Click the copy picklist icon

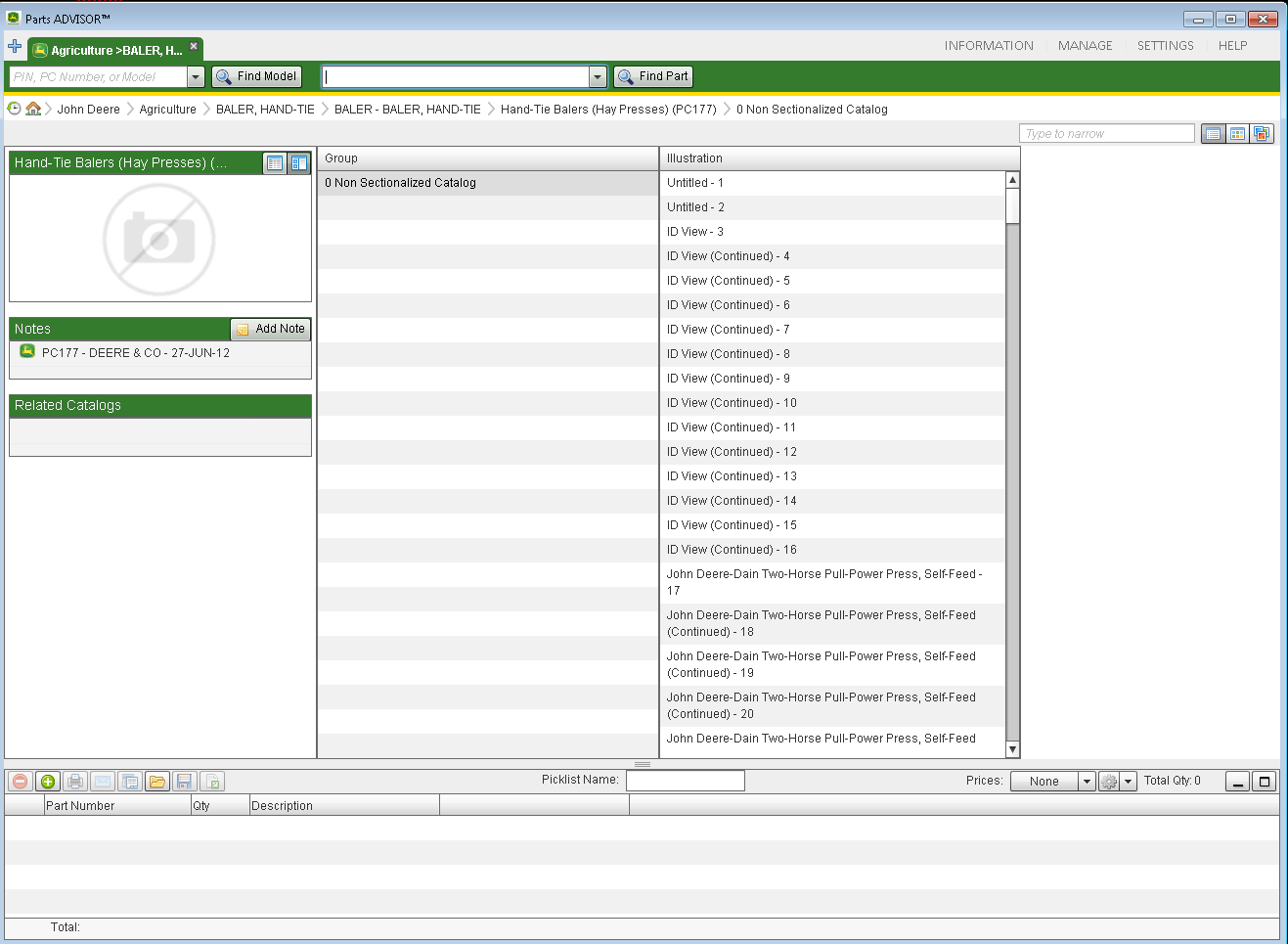pyautogui.click(x=129, y=782)
